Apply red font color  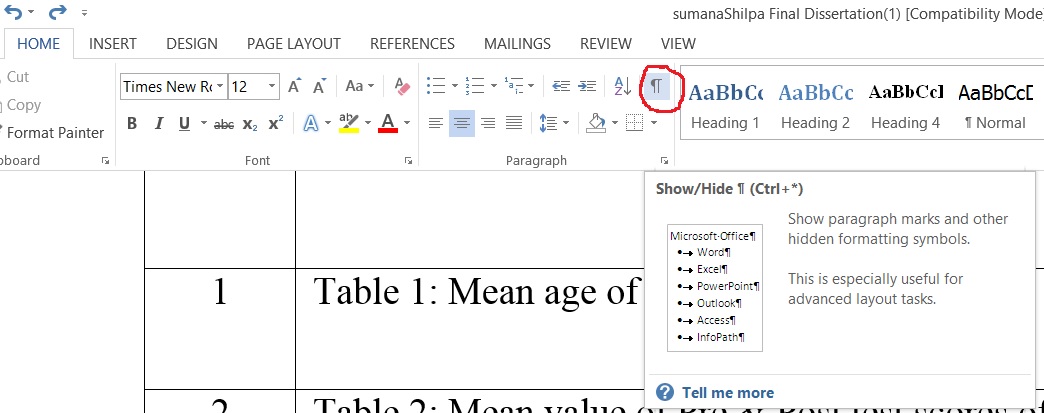click(388, 123)
